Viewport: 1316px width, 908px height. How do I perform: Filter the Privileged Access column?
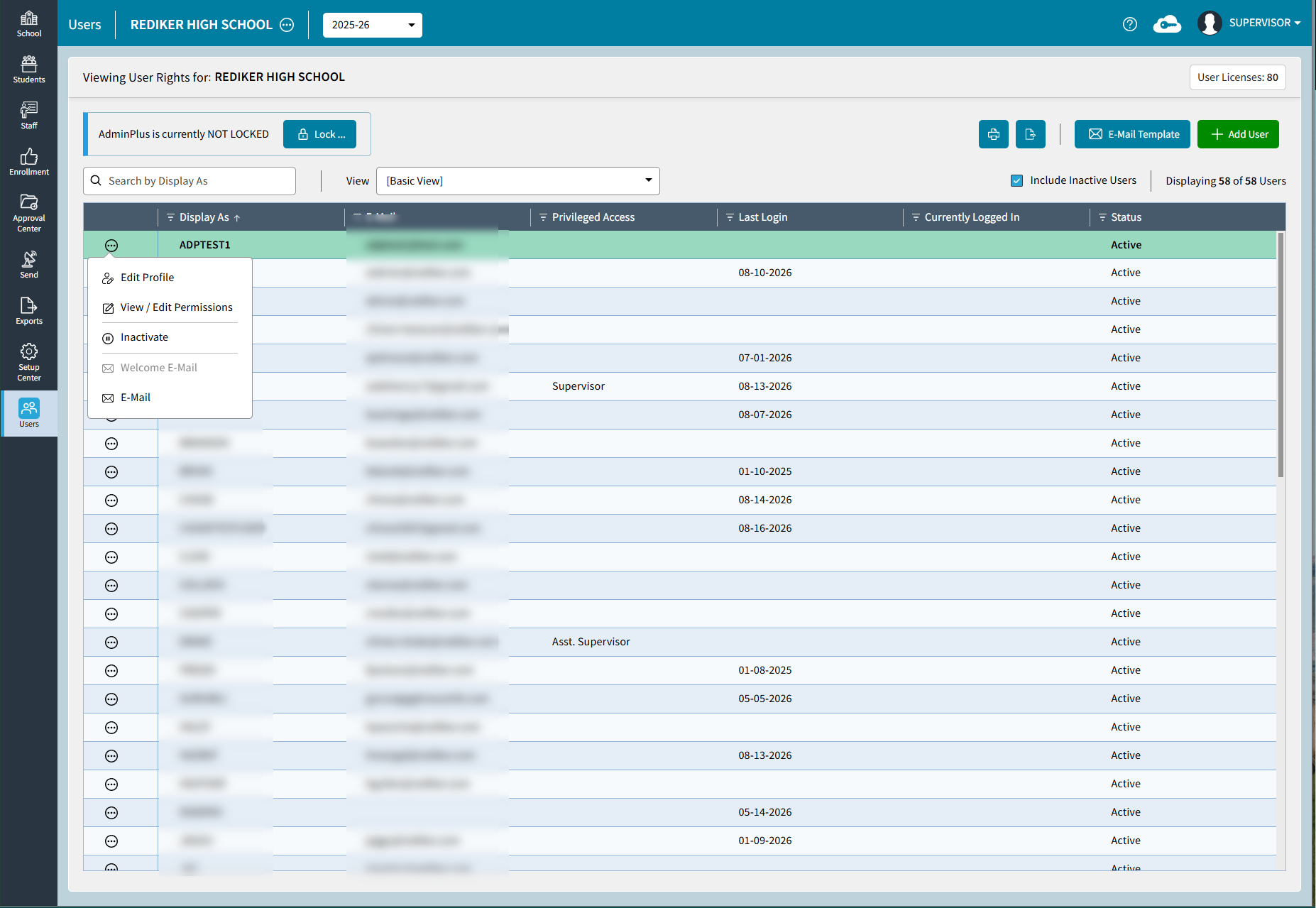543,217
